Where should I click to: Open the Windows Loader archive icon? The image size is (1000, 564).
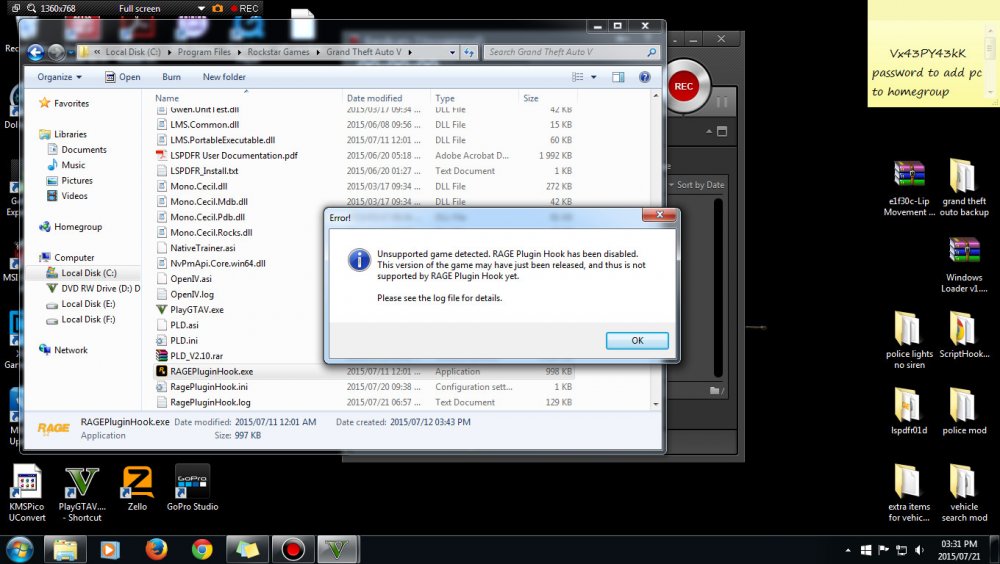point(964,265)
